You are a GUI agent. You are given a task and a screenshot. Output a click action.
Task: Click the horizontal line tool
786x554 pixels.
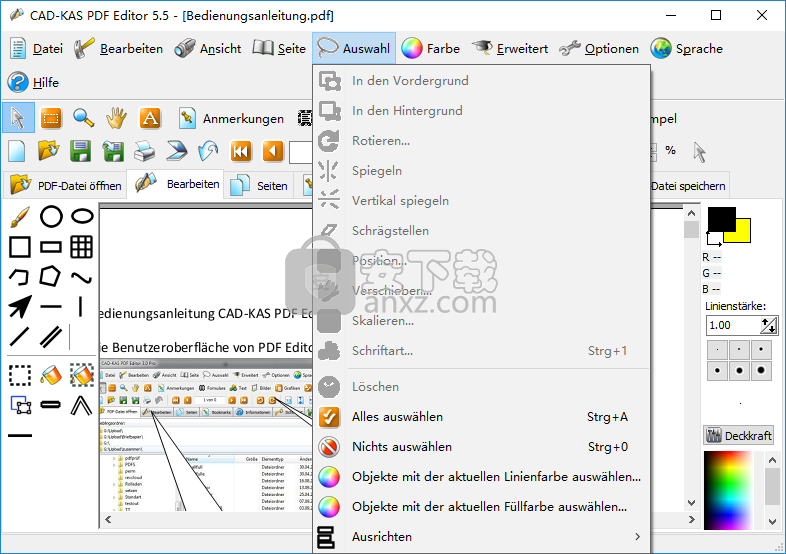(x=51, y=306)
